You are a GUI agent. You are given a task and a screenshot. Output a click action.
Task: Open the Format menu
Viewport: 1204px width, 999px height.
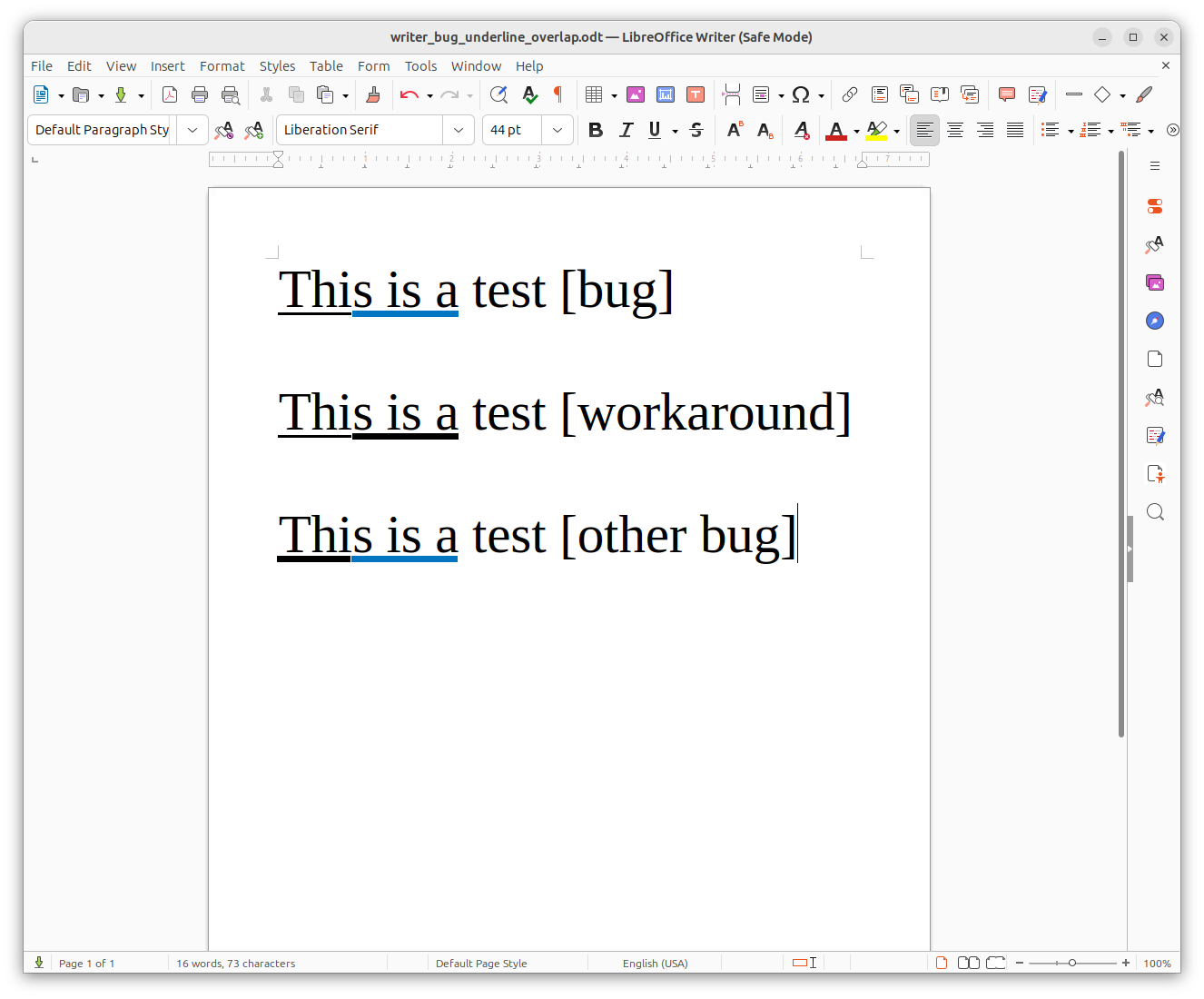tap(222, 66)
